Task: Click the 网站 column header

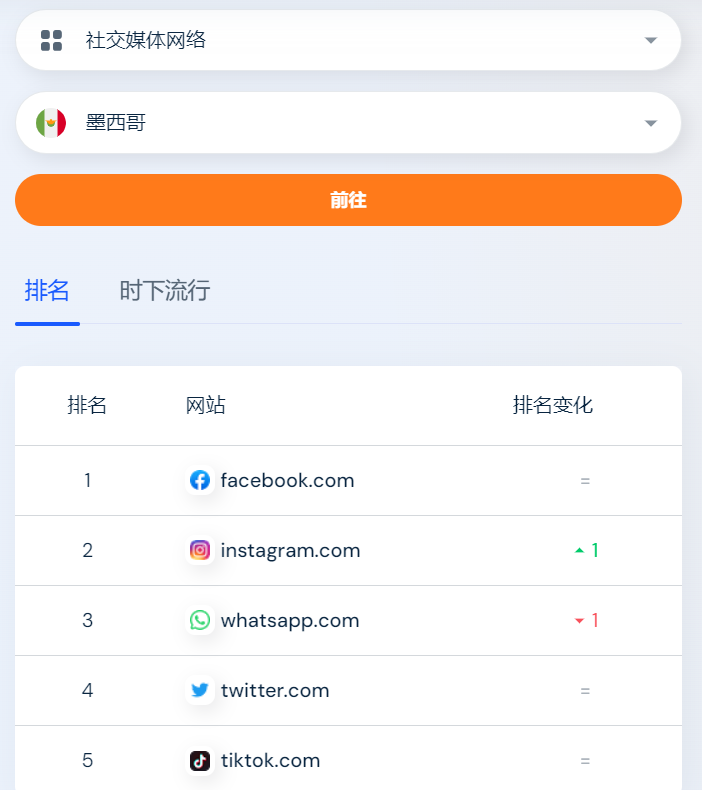Action: pyautogui.click(x=206, y=405)
